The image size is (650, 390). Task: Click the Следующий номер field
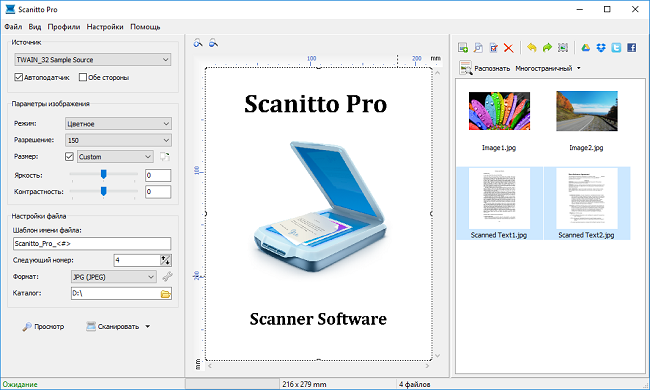[x=137, y=260]
